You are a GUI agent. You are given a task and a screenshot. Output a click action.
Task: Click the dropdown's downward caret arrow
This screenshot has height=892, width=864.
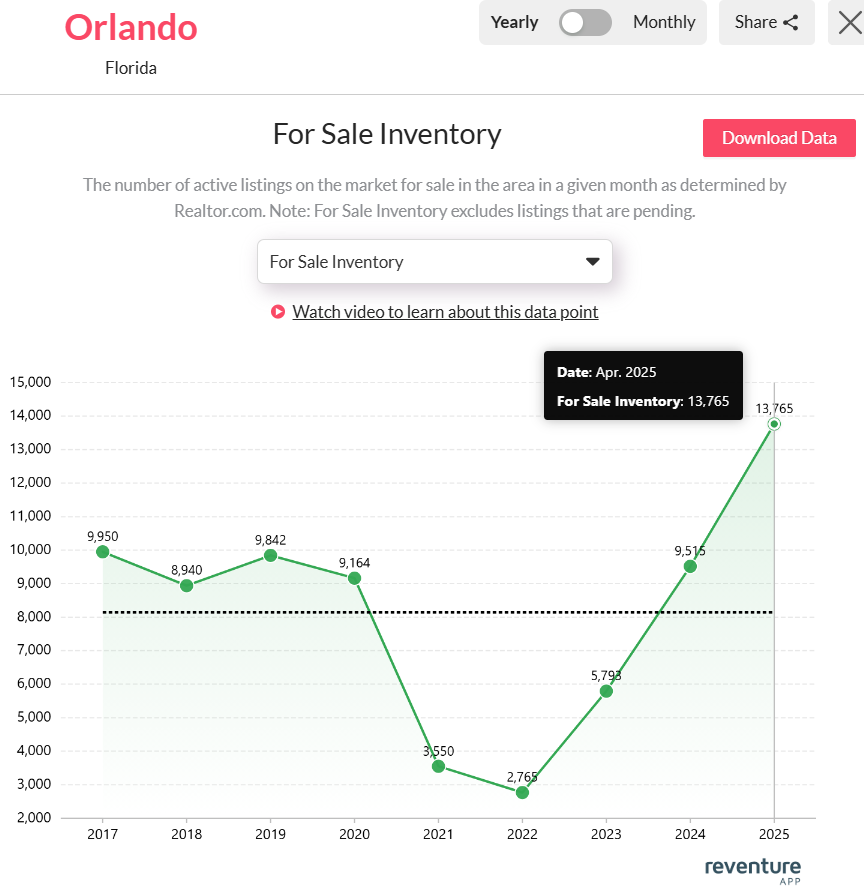pyautogui.click(x=591, y=261)
